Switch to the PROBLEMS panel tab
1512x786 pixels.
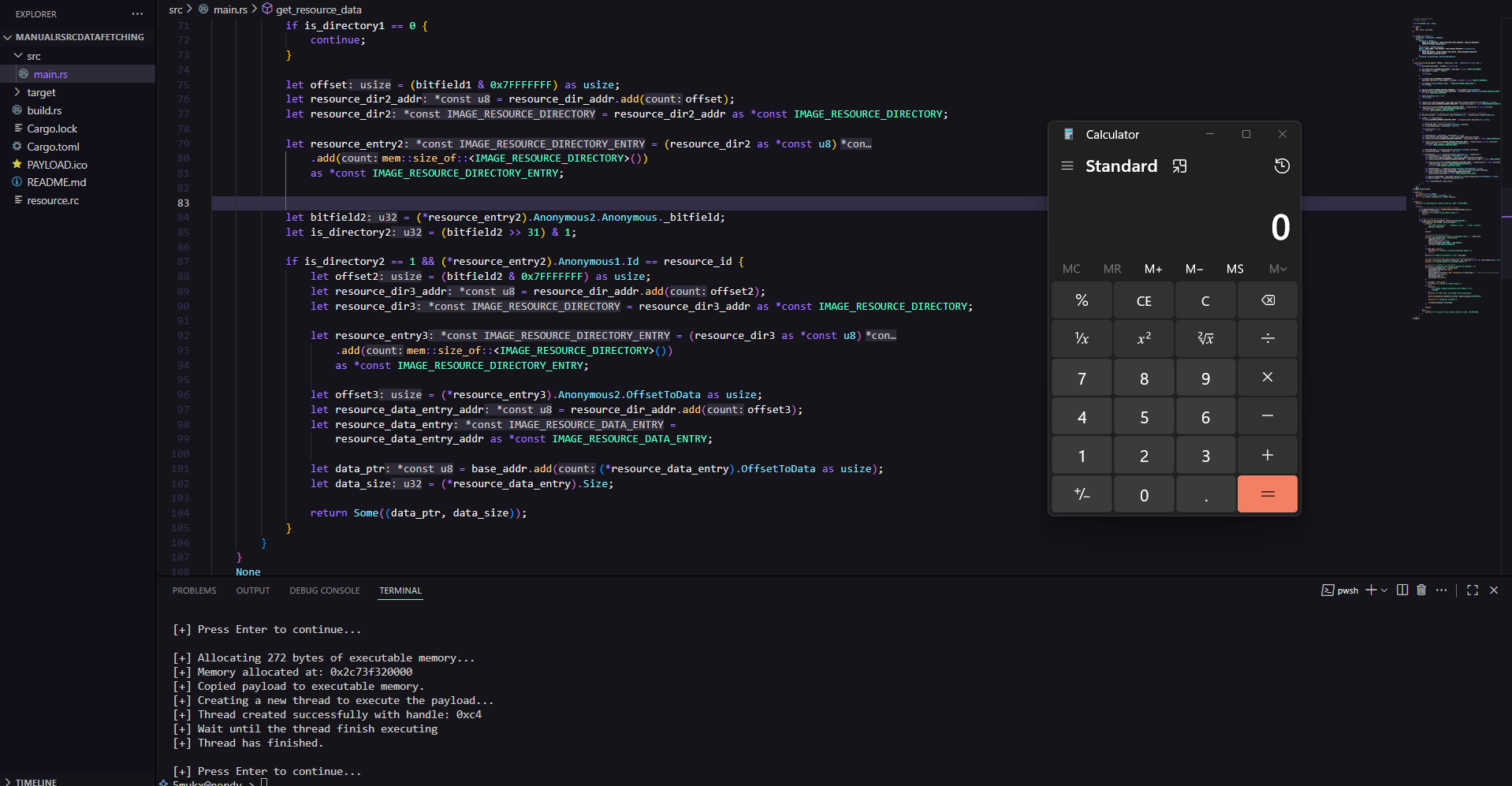point(194,590)
